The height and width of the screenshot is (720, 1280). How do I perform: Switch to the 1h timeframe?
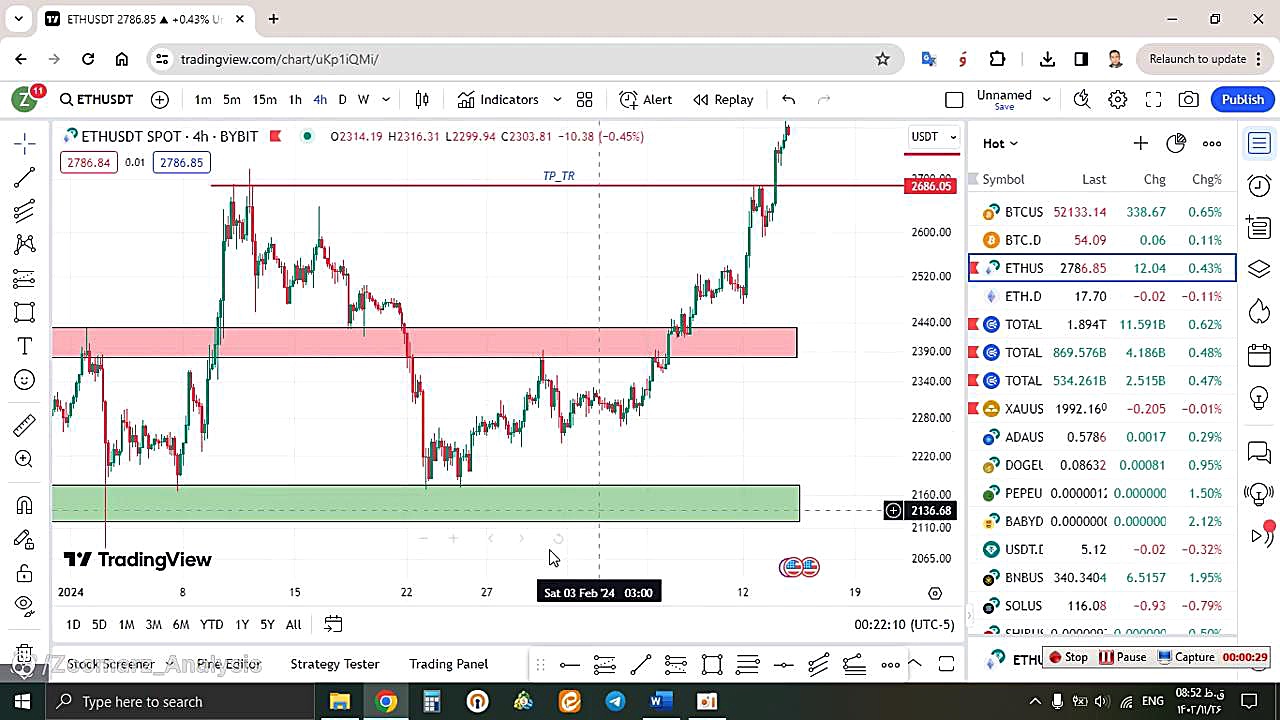click(x=295, y=99)
